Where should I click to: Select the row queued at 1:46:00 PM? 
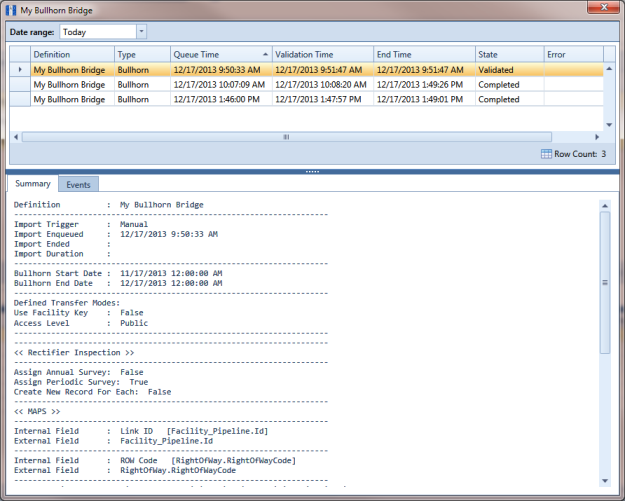(307, 99)
